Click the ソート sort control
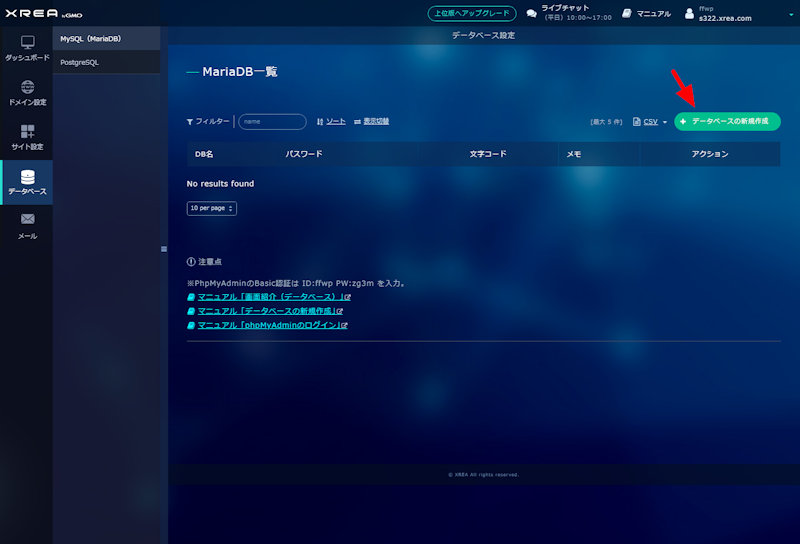800x544 pixels. [332, 121]
